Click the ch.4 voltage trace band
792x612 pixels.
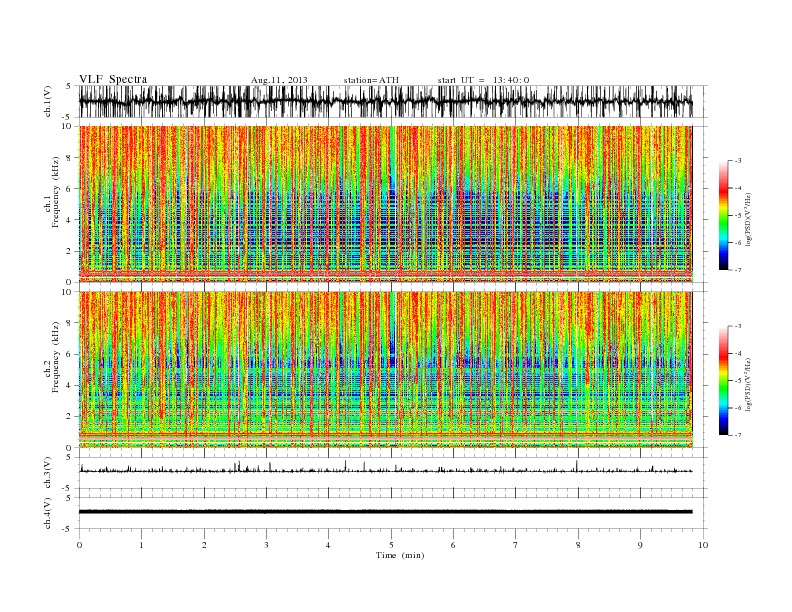386,512
